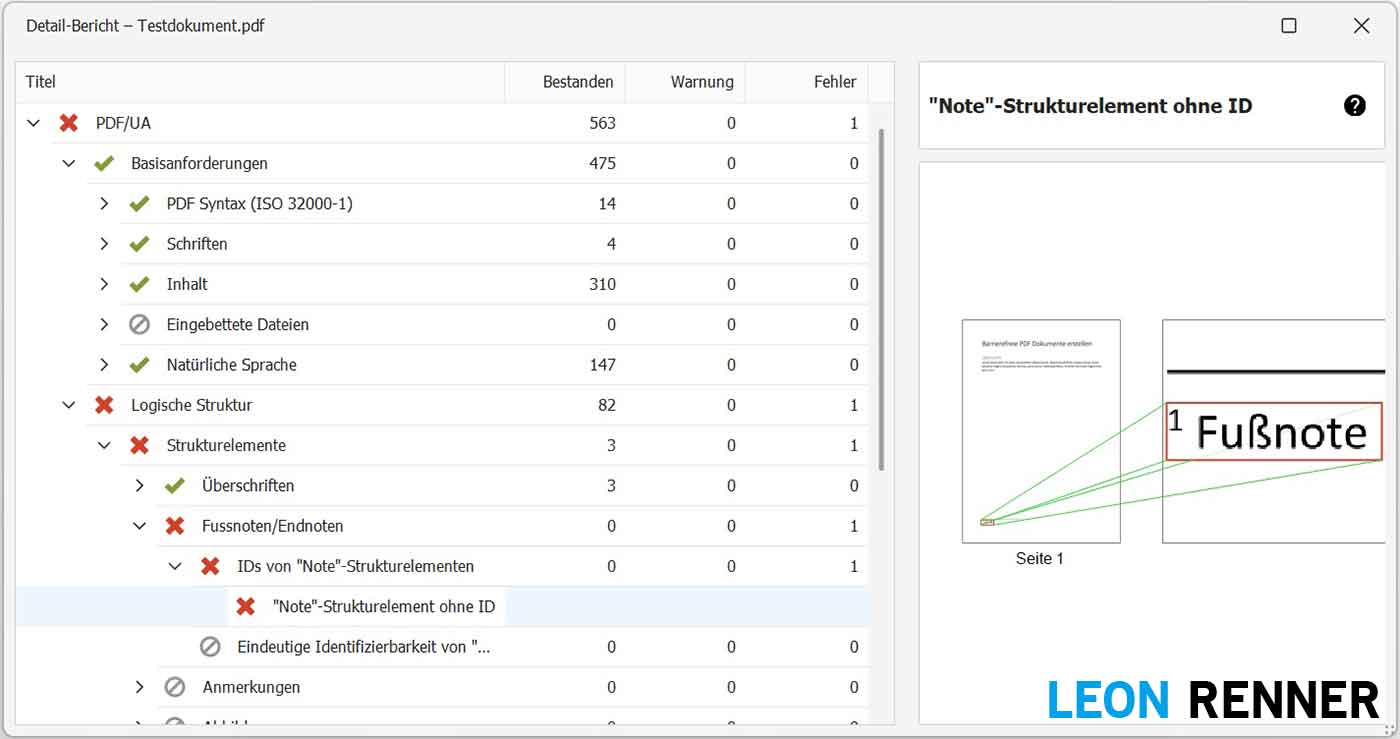The height and width of the screenshot is (739, 1400).
Task: Click the green checkmark beside Basisanforderungen
Action: [104, 163]
